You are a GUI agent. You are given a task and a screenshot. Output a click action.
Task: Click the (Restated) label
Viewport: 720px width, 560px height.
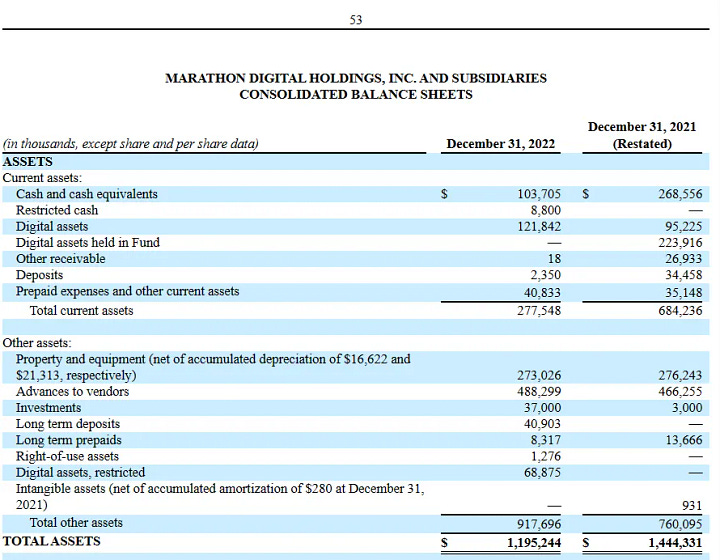point(642,144)
